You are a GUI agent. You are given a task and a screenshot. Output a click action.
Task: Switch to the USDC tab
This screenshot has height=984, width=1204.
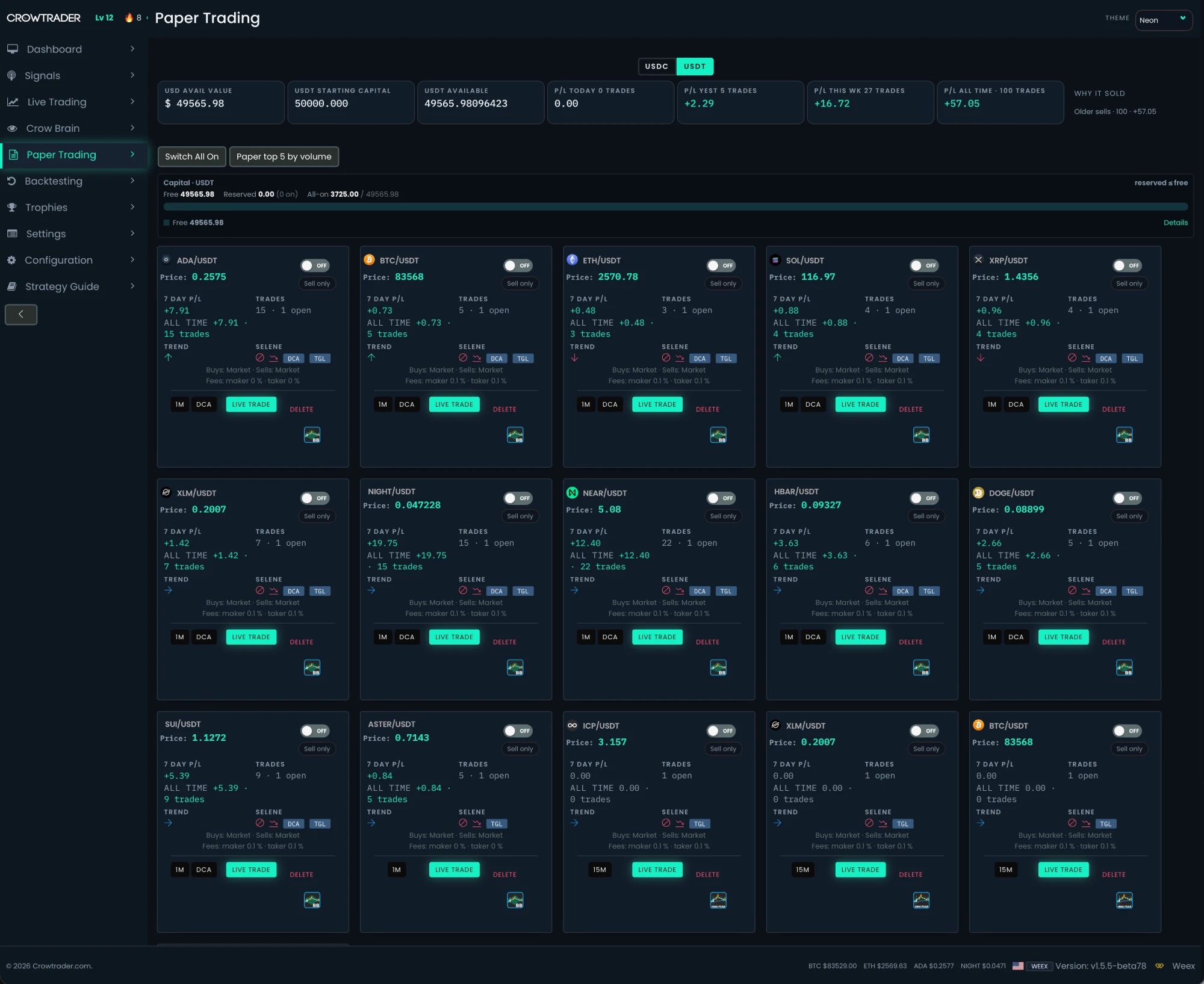(656, 66)
